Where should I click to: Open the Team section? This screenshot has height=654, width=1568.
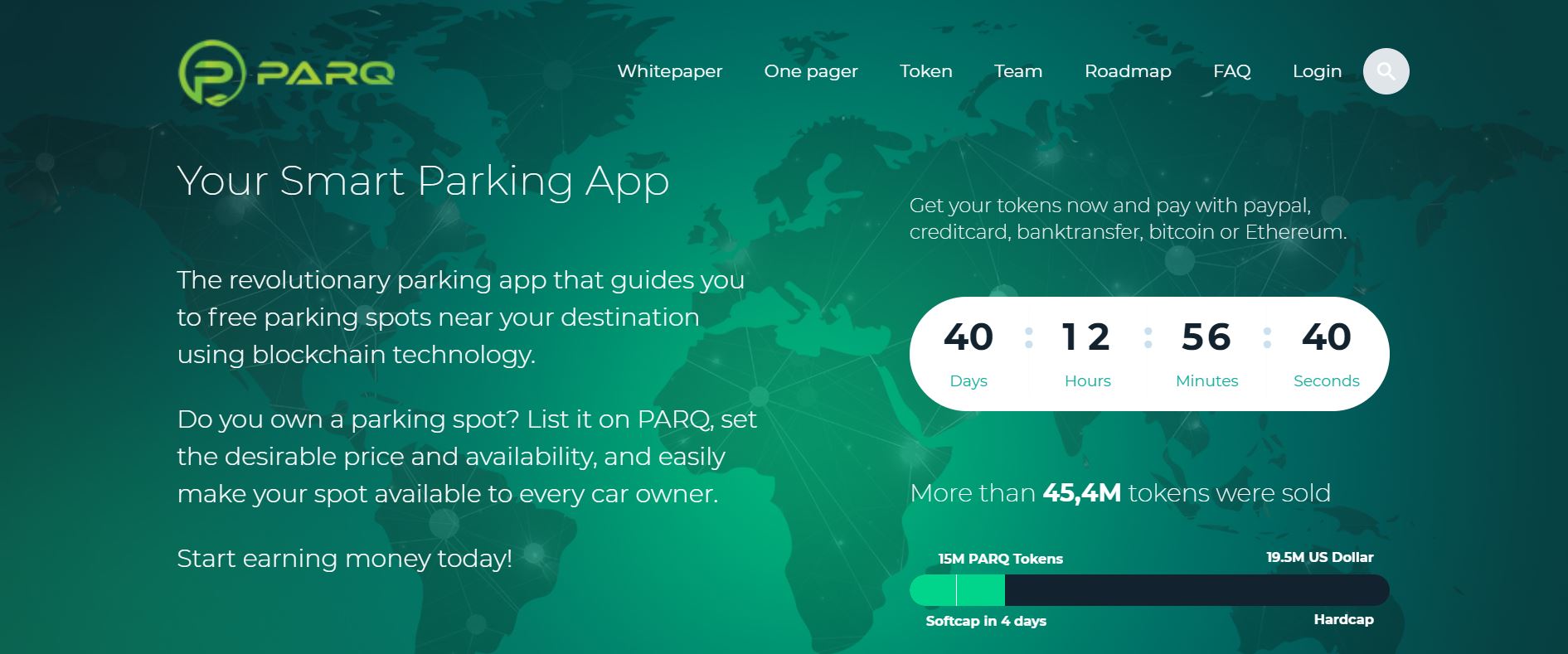tap(1018, 71)
